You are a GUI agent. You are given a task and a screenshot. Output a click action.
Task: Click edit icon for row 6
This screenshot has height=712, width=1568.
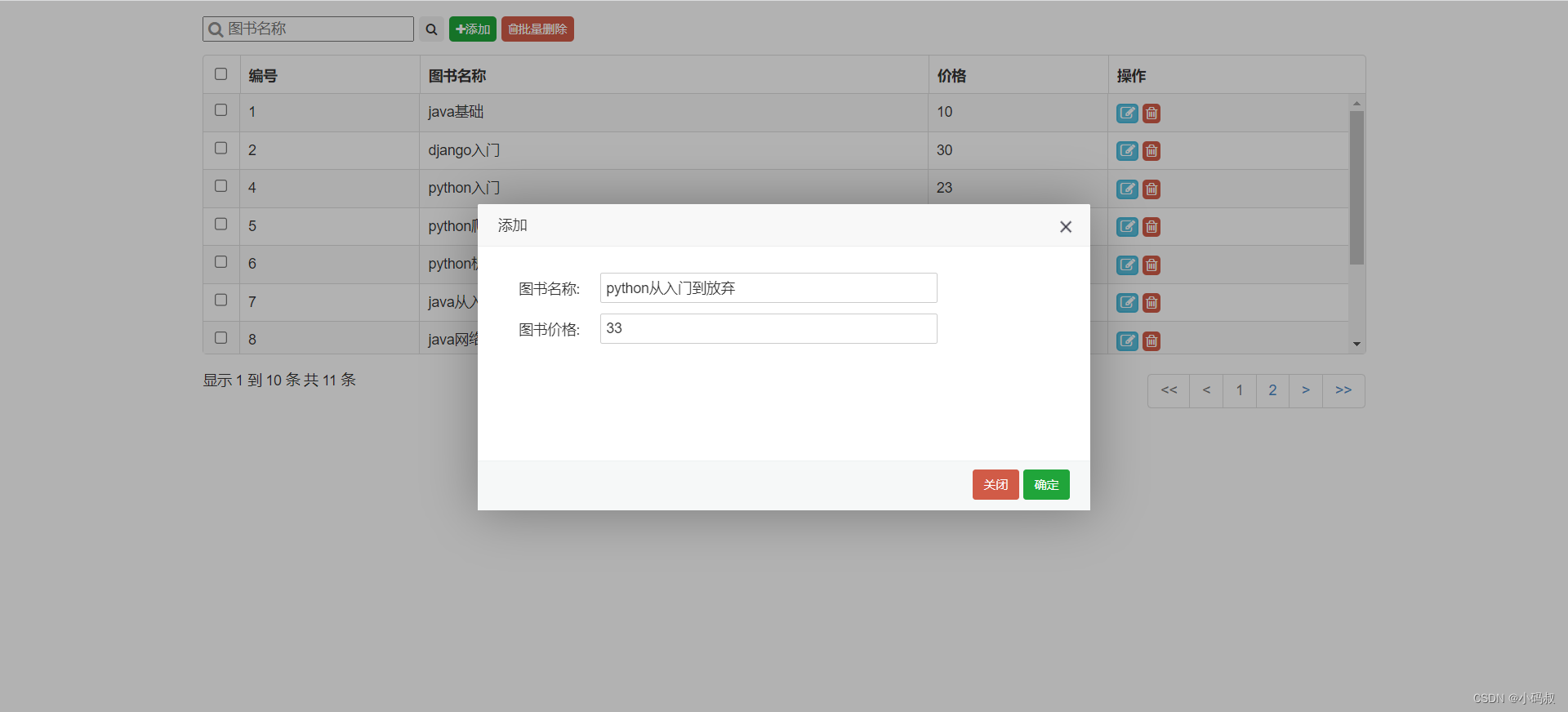1127,265
